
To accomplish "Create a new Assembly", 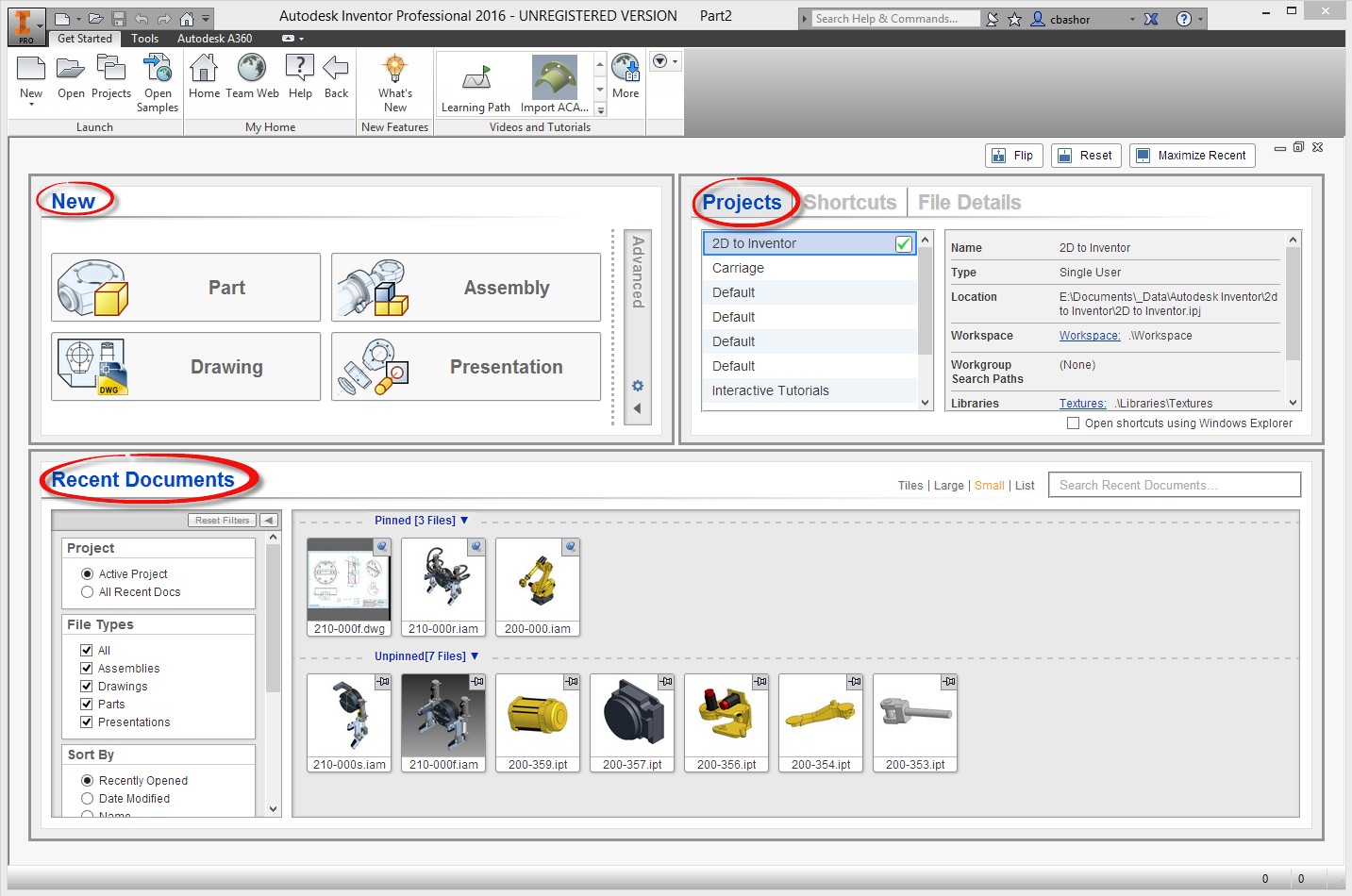I will (466, 288).
